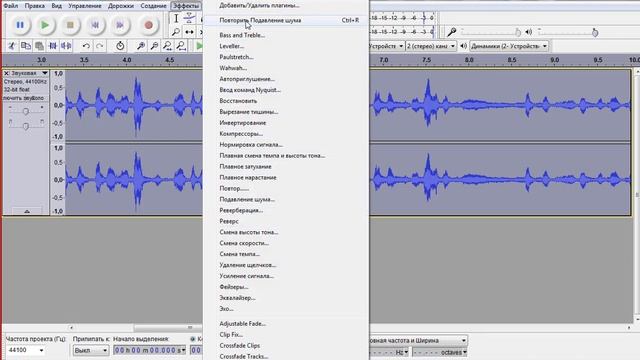This screenshot has height=360, width=640.
Task: Click the Pause transport button
Action: [x=20, y=25]
